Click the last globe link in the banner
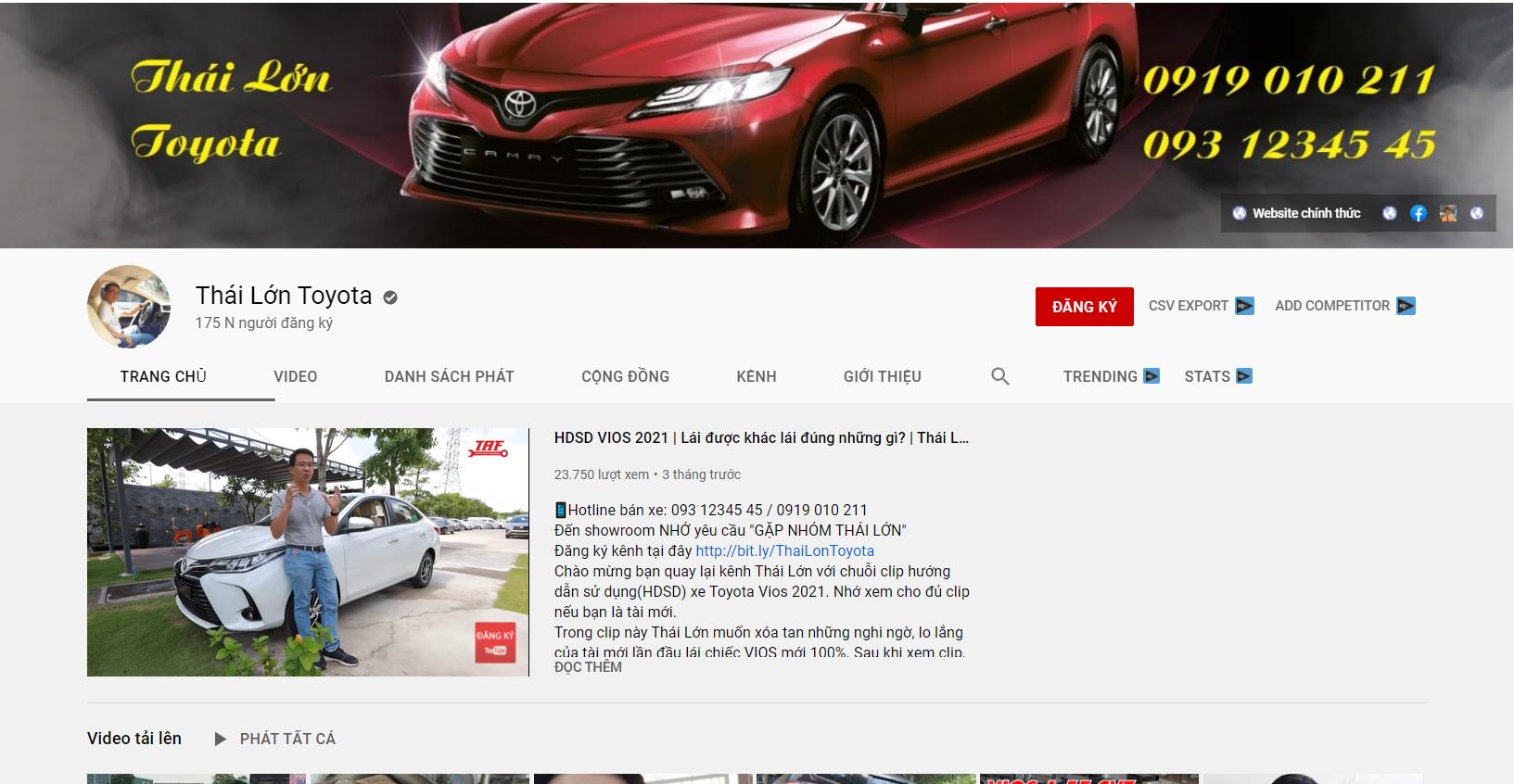Screen dimensions: 1514x784 1477,213
